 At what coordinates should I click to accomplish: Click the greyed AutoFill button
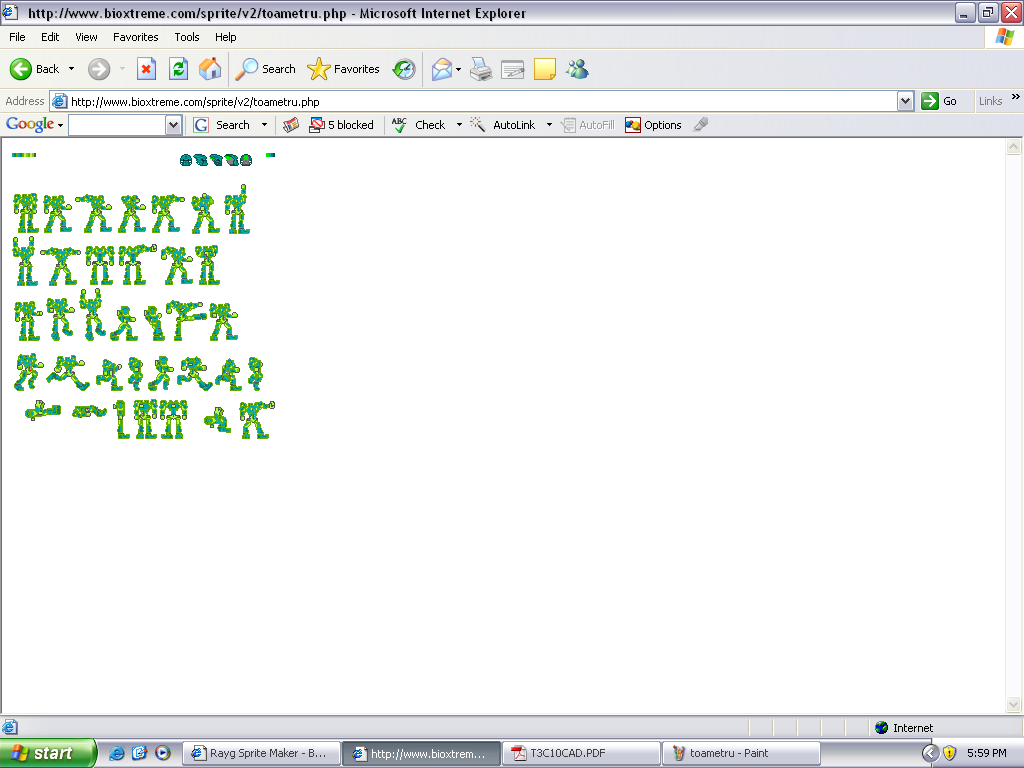pyautogui.click(x=588, y=125)
